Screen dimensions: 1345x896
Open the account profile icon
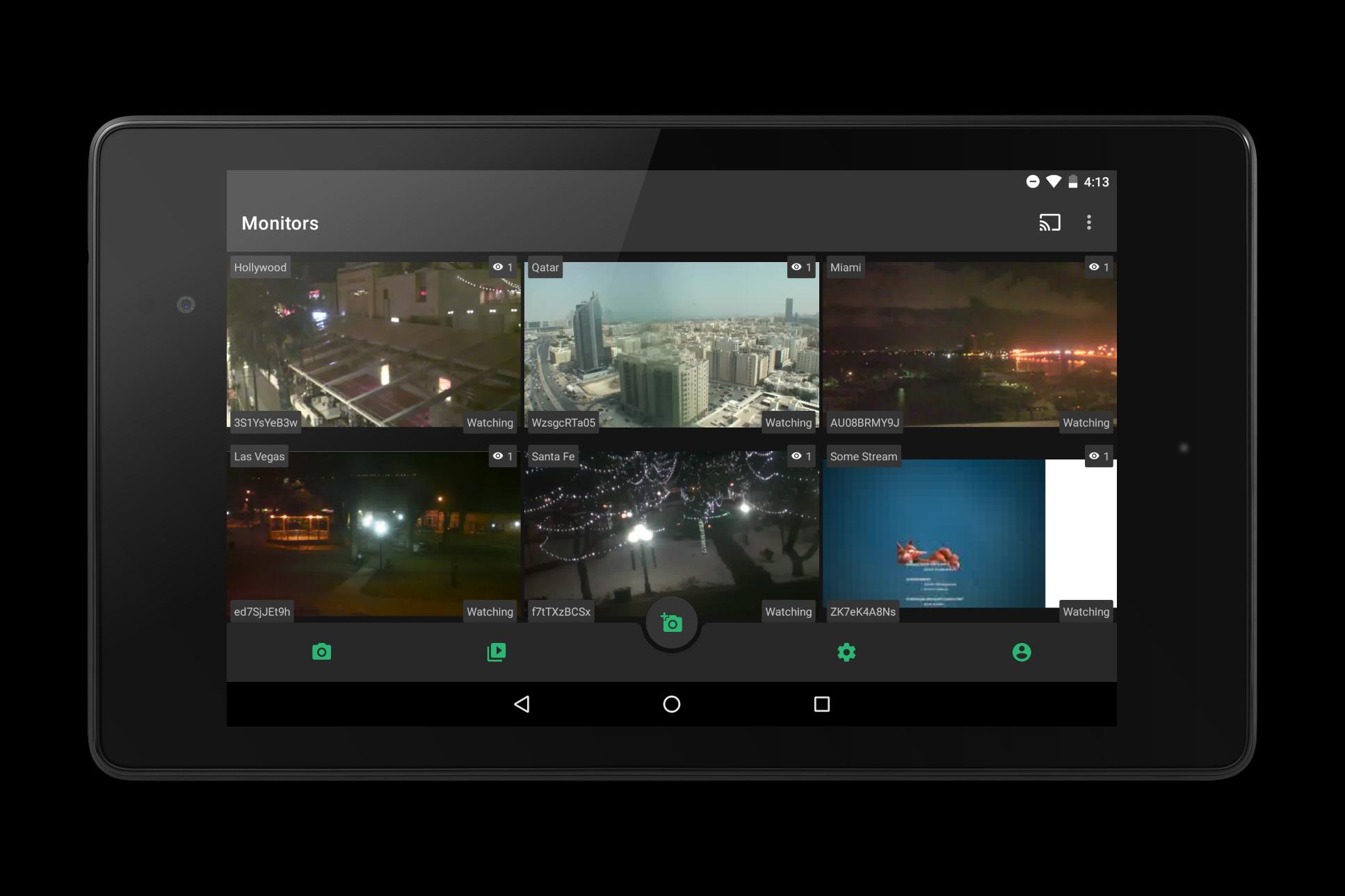coord(1022,651)
